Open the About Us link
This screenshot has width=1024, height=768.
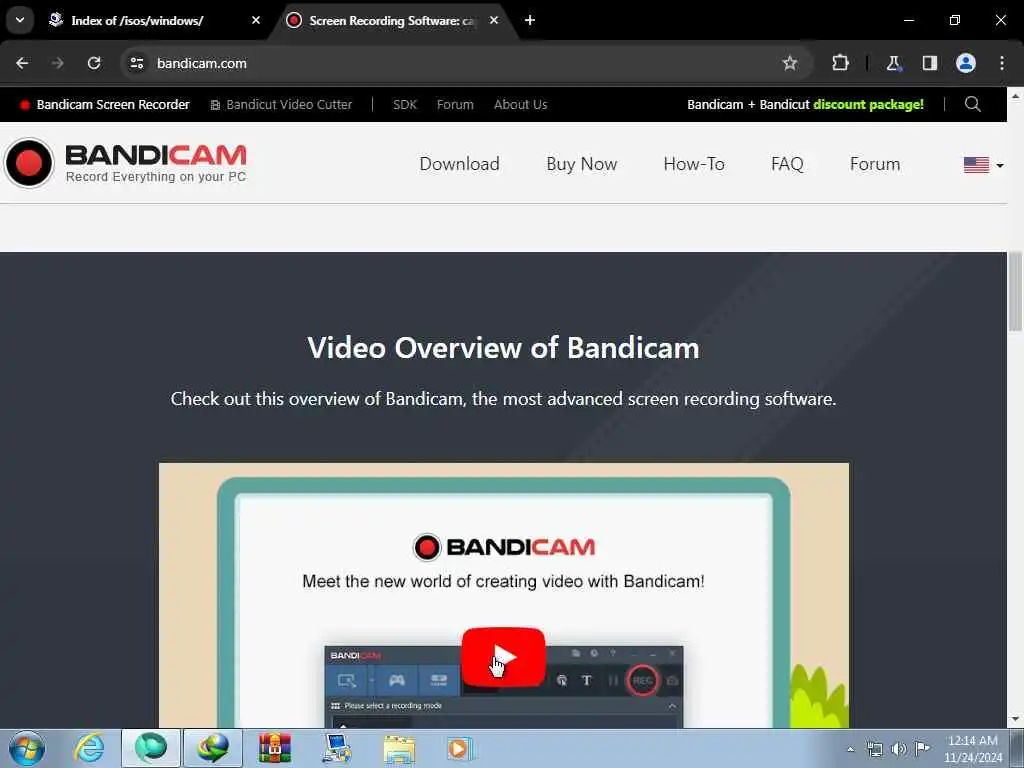pos(520,104)
